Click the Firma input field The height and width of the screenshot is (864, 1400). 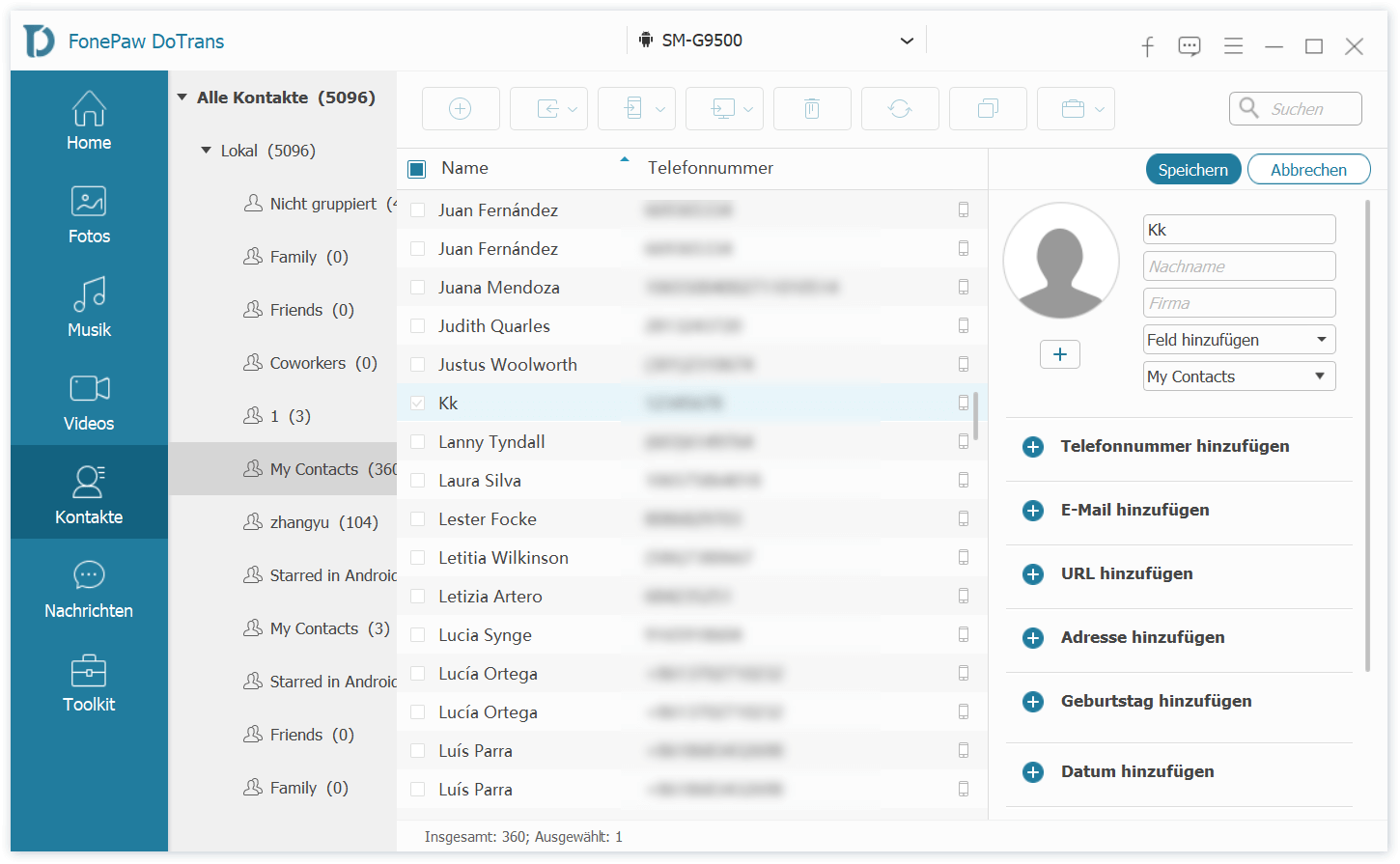(x=1239, y=303)
